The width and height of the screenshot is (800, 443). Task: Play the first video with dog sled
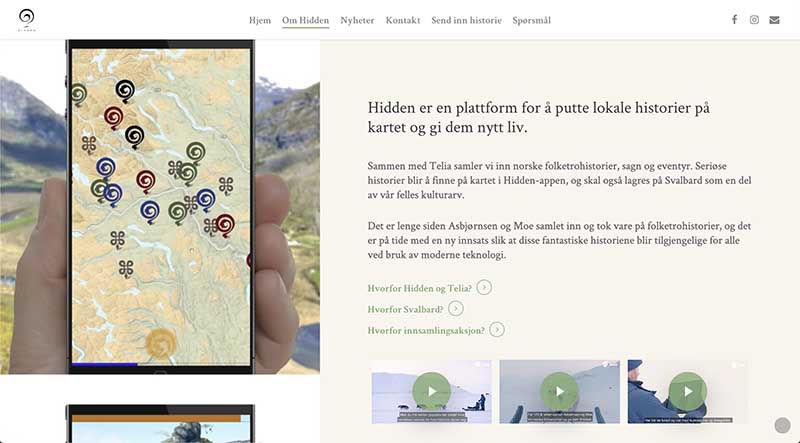pos(432,391)
